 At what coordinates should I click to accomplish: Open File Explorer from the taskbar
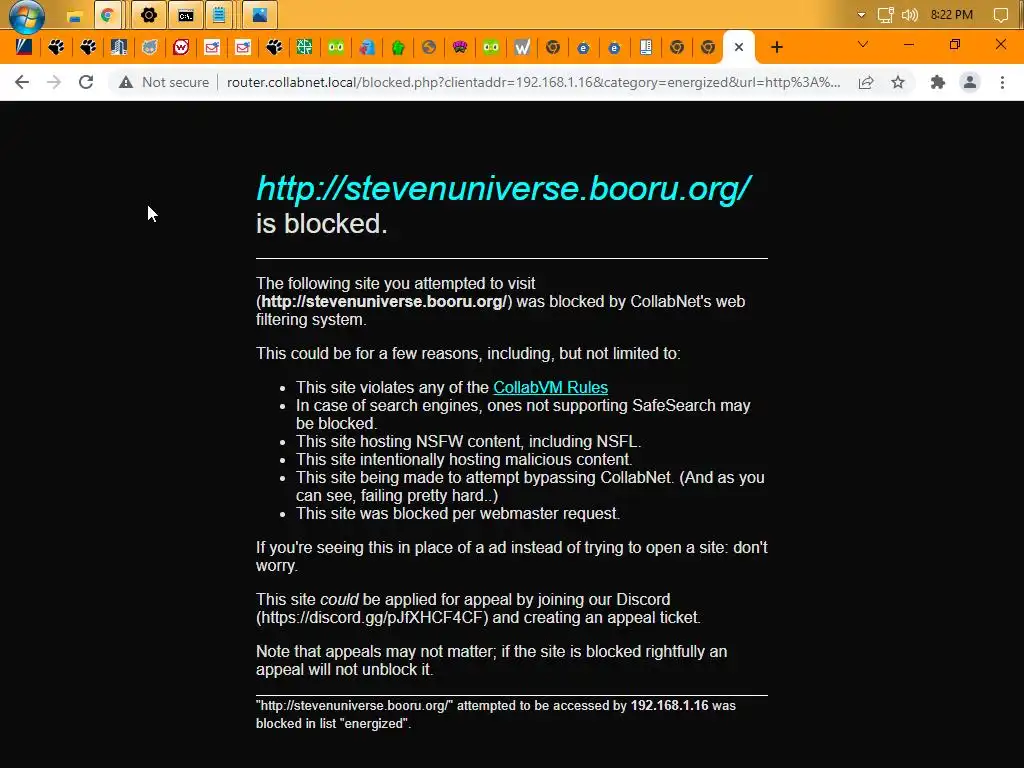click(75, 16)
